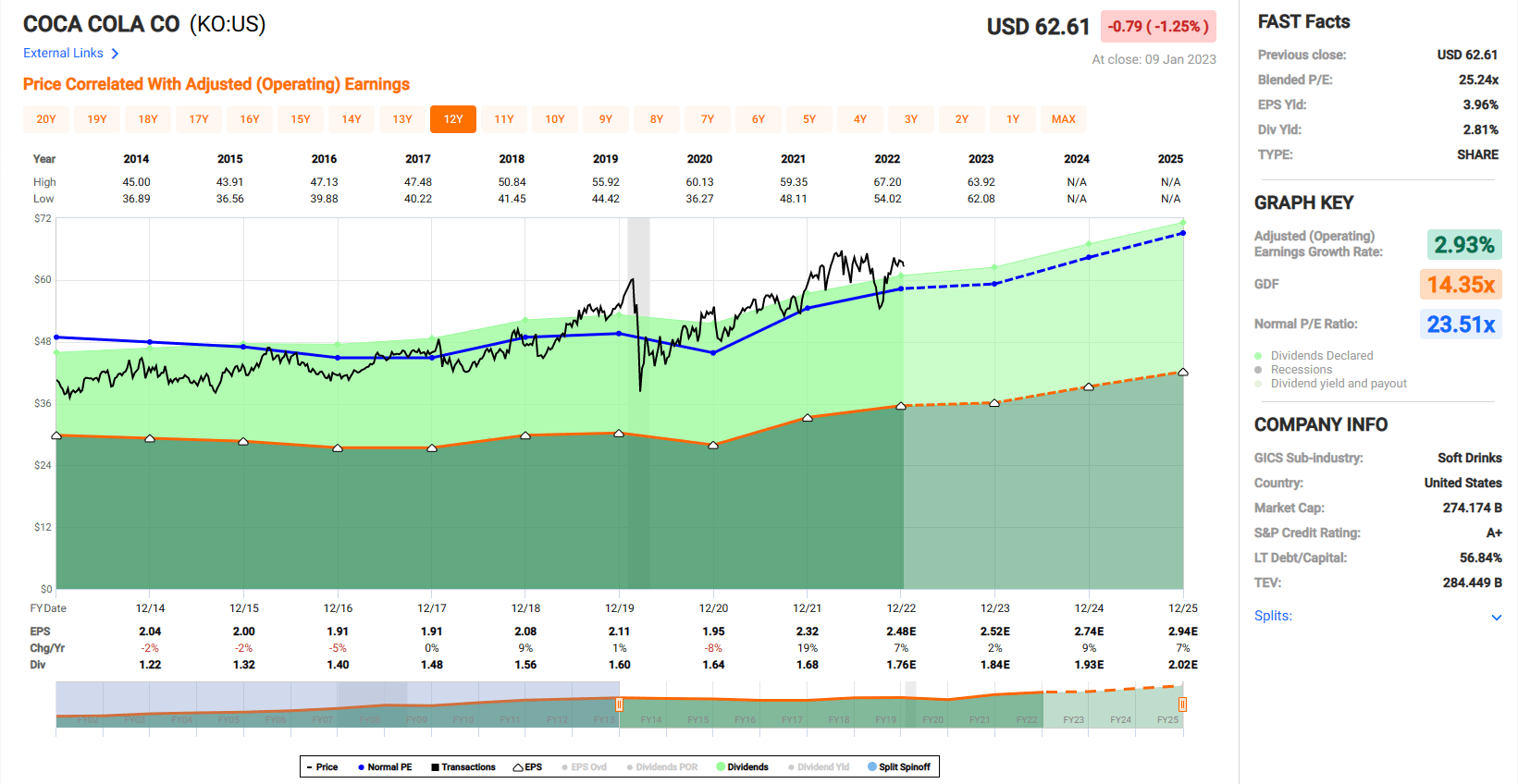
Task: Select the 10Y timeframe
Action: [555, 119]
